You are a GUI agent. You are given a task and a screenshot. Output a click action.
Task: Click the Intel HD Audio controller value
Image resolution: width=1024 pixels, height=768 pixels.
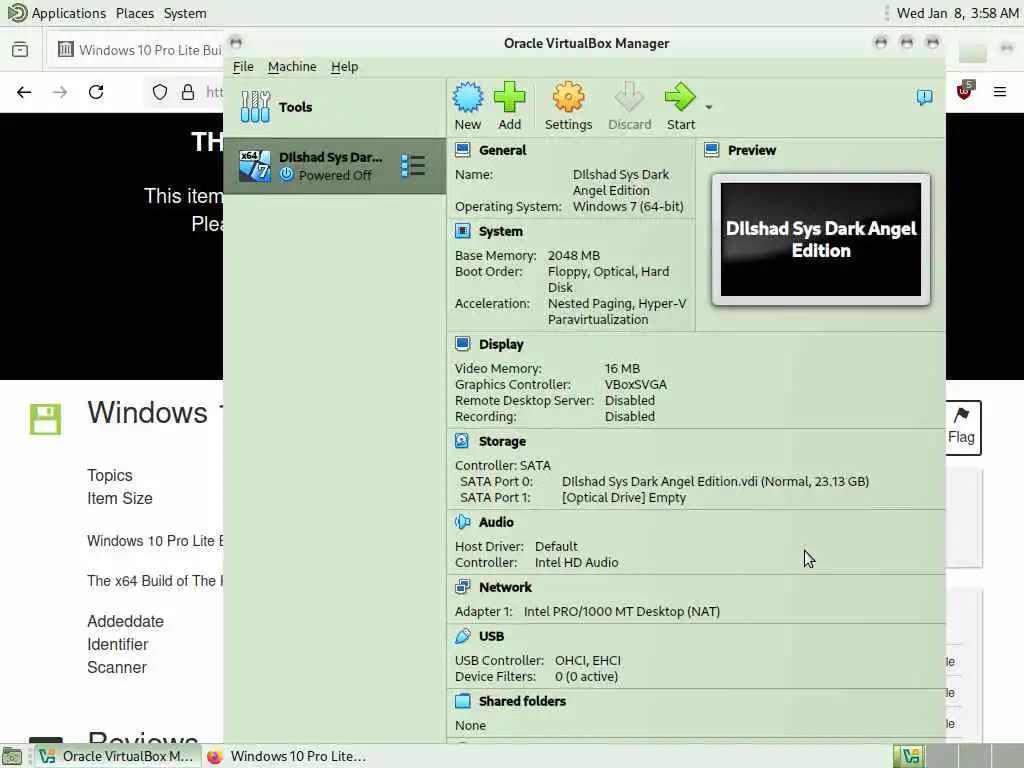coord(576,562)
